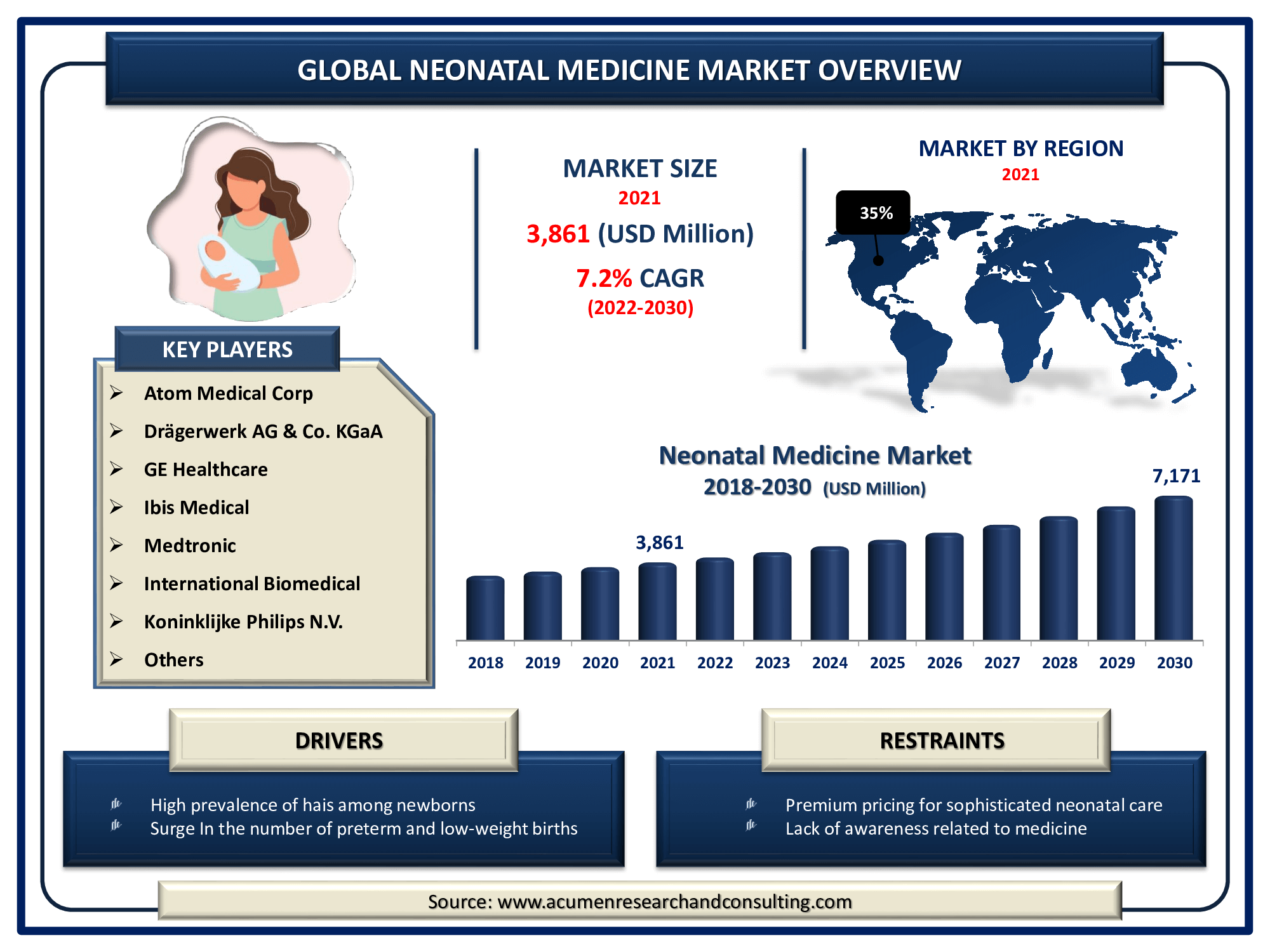The width and height of the screenshot is (1270, 952).
Task: Click the 'MARKET BY REGION' heading
Action: (x=1021, y=149)
